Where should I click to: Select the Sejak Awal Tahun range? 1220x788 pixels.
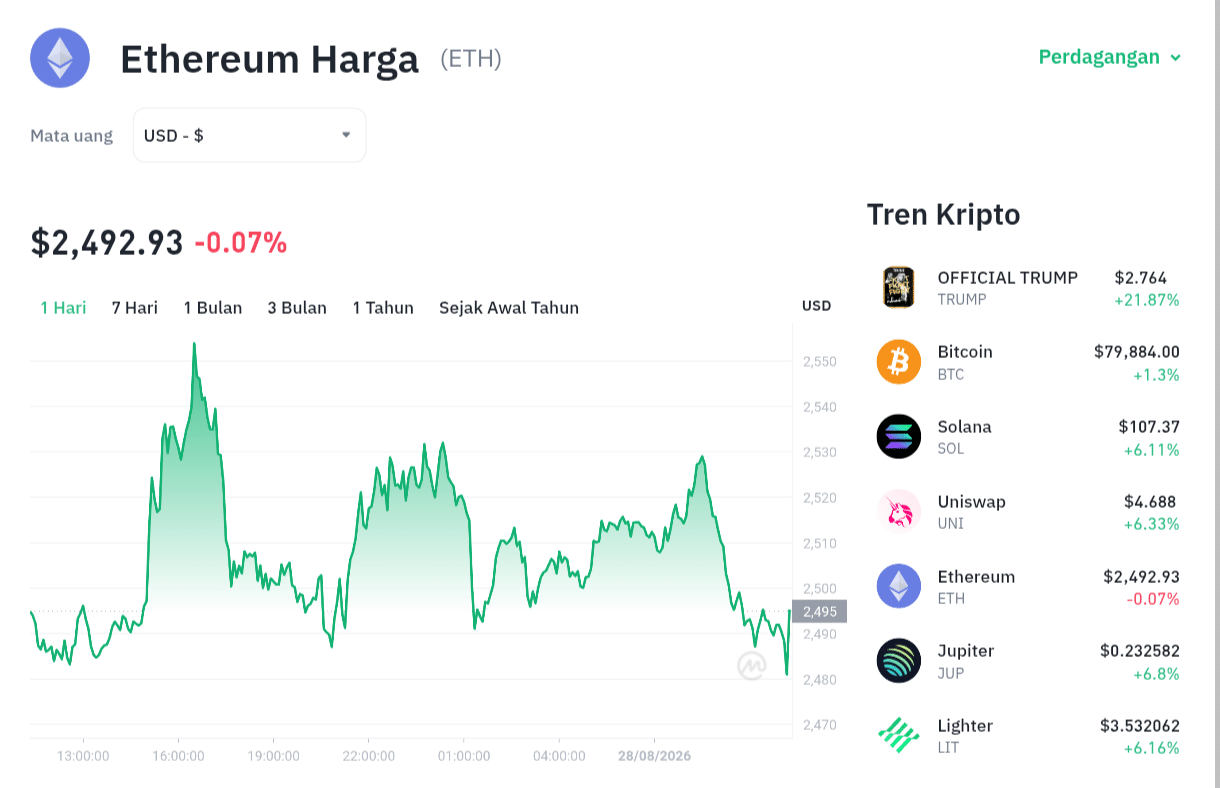tap(509, 308)
